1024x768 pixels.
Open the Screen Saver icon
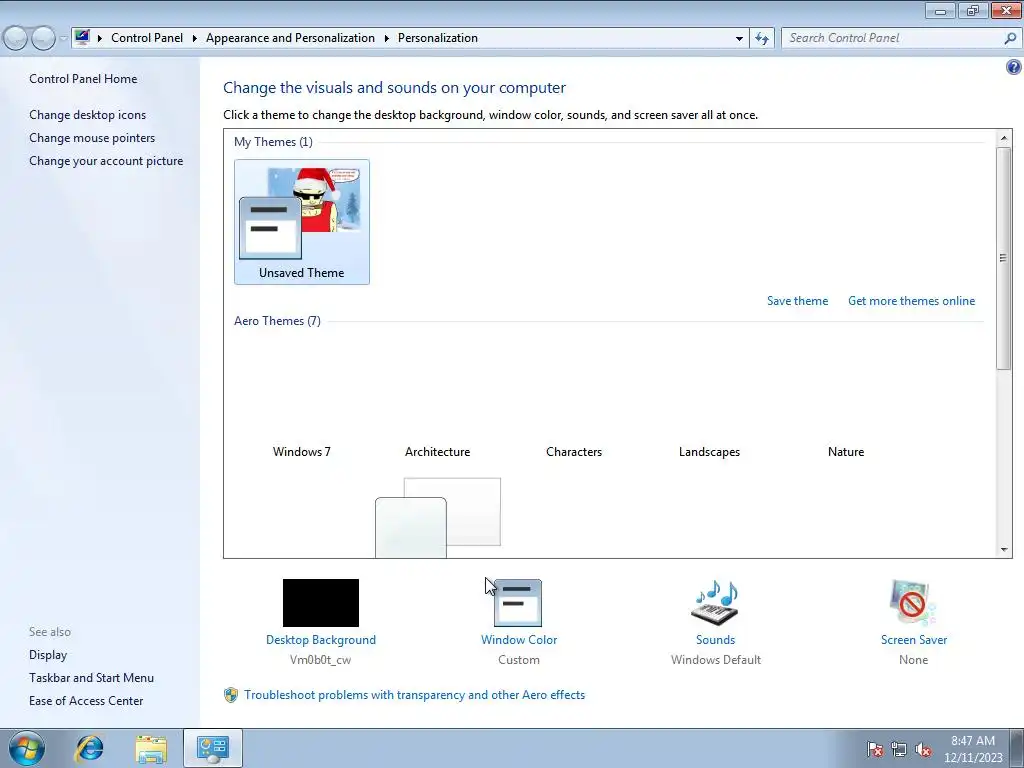click(913, 603)
